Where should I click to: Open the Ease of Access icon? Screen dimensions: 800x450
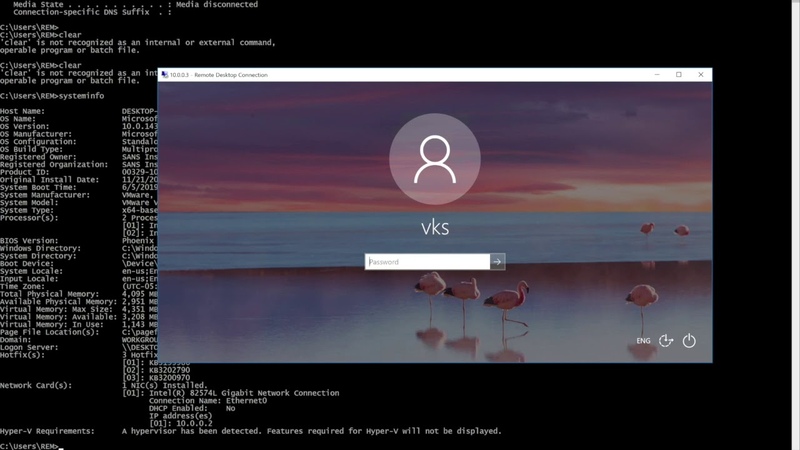pos(666,341)
